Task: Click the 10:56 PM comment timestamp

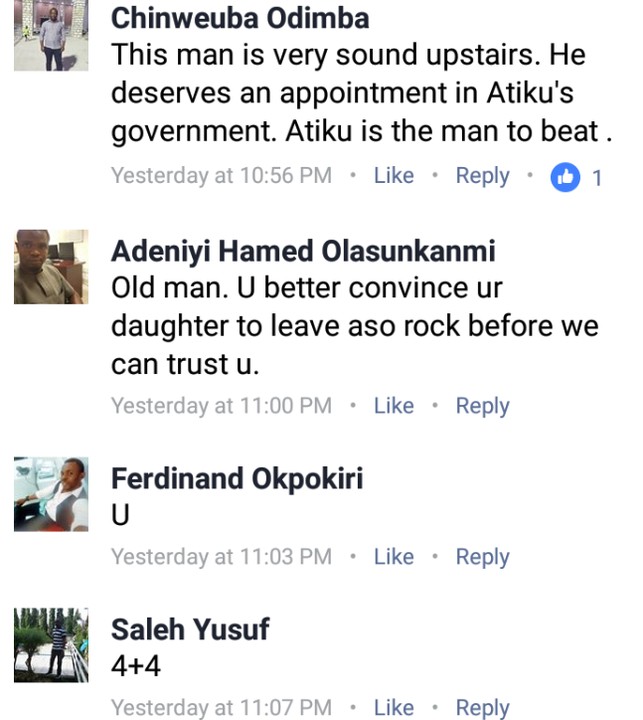Action: pos(221,176)
